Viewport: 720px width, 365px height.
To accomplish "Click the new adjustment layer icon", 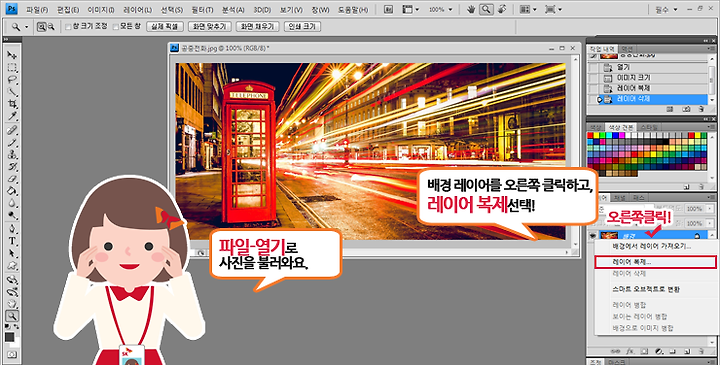I will tap(658, 351).
